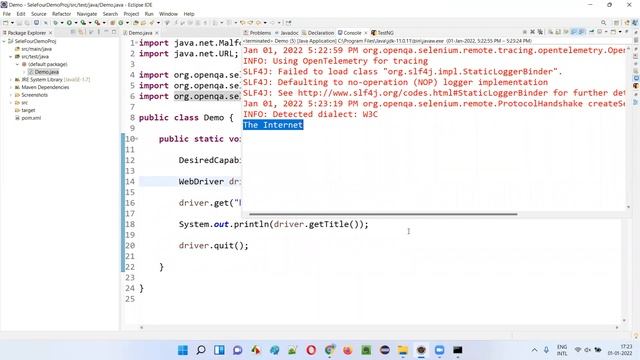
Task: Collapse the src/test/java folder node
Action: pos(11,56)
